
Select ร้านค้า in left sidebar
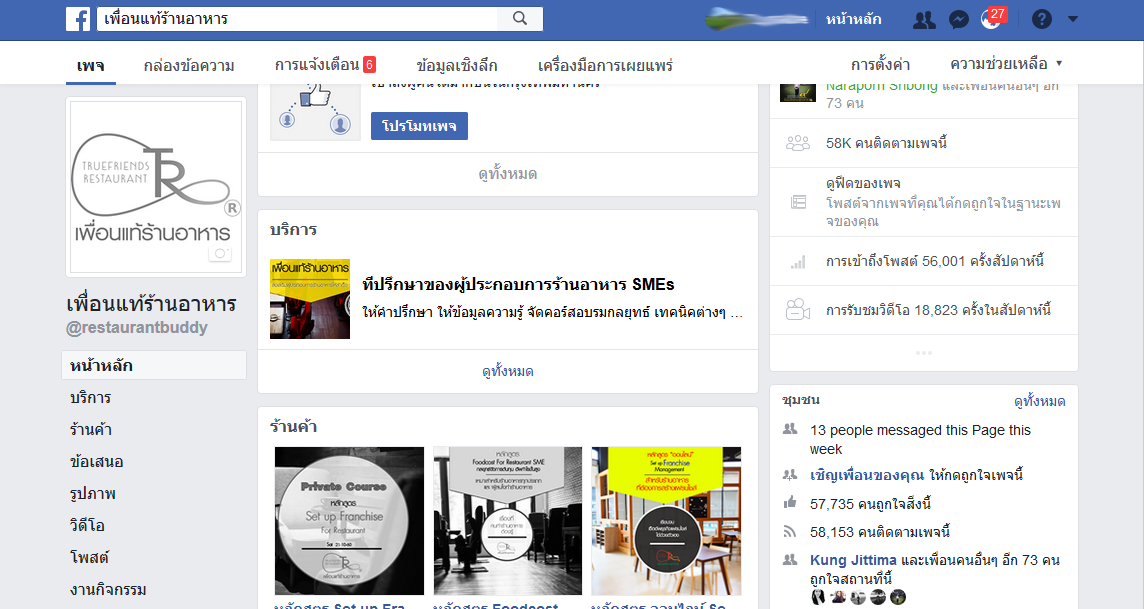coord(91,430)
